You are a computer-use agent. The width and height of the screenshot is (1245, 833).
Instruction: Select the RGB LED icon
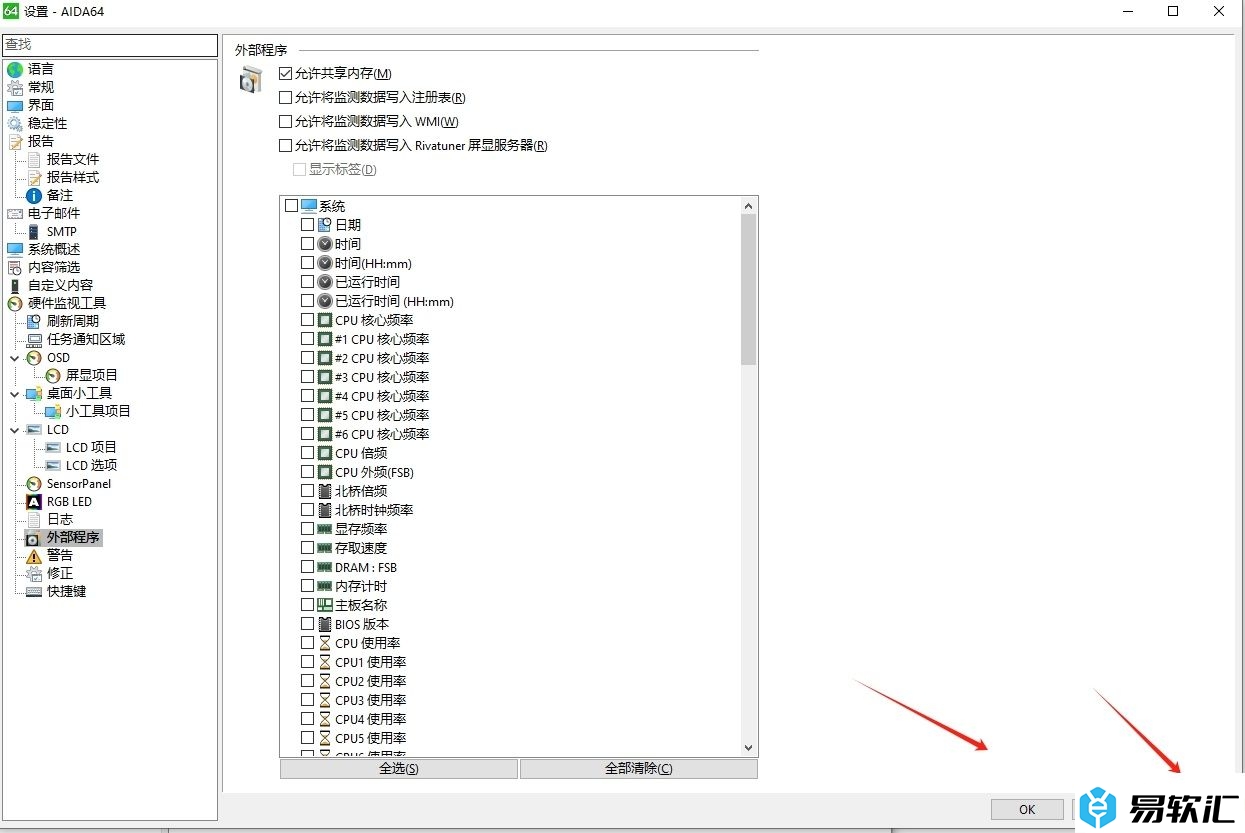[x=34, y=501]
